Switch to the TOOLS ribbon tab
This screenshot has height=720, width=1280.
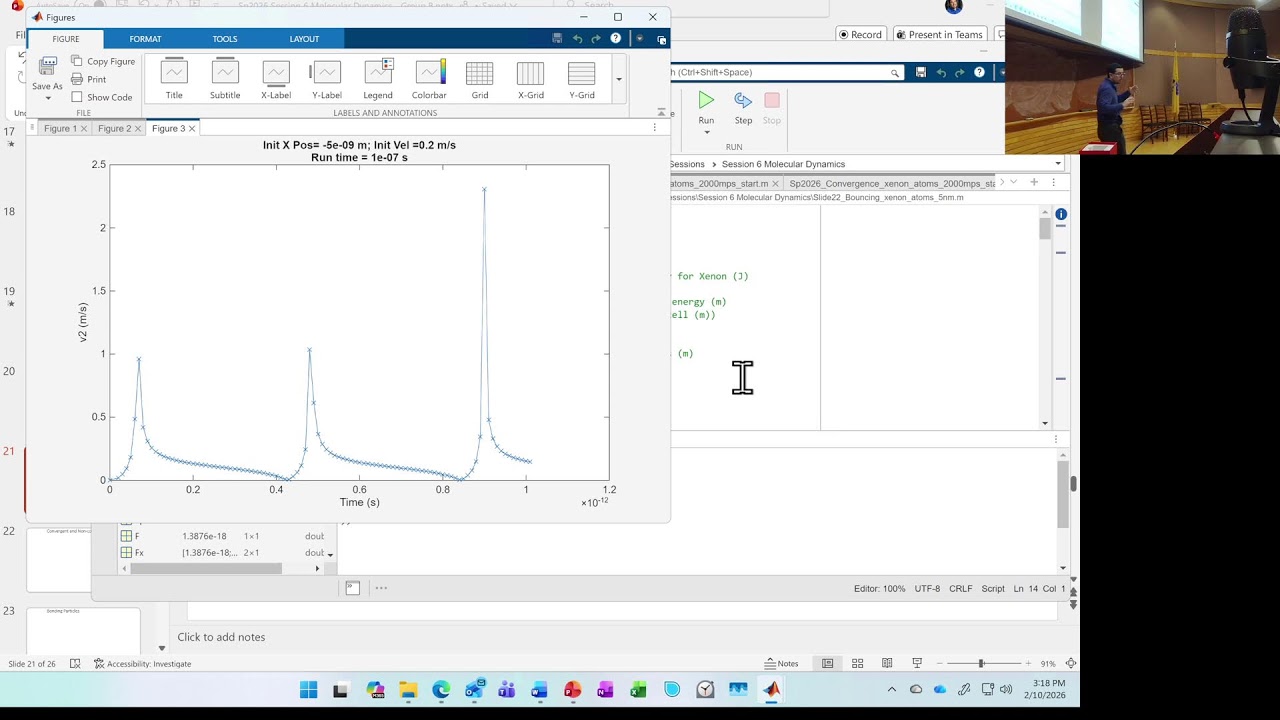click(225, 39)
